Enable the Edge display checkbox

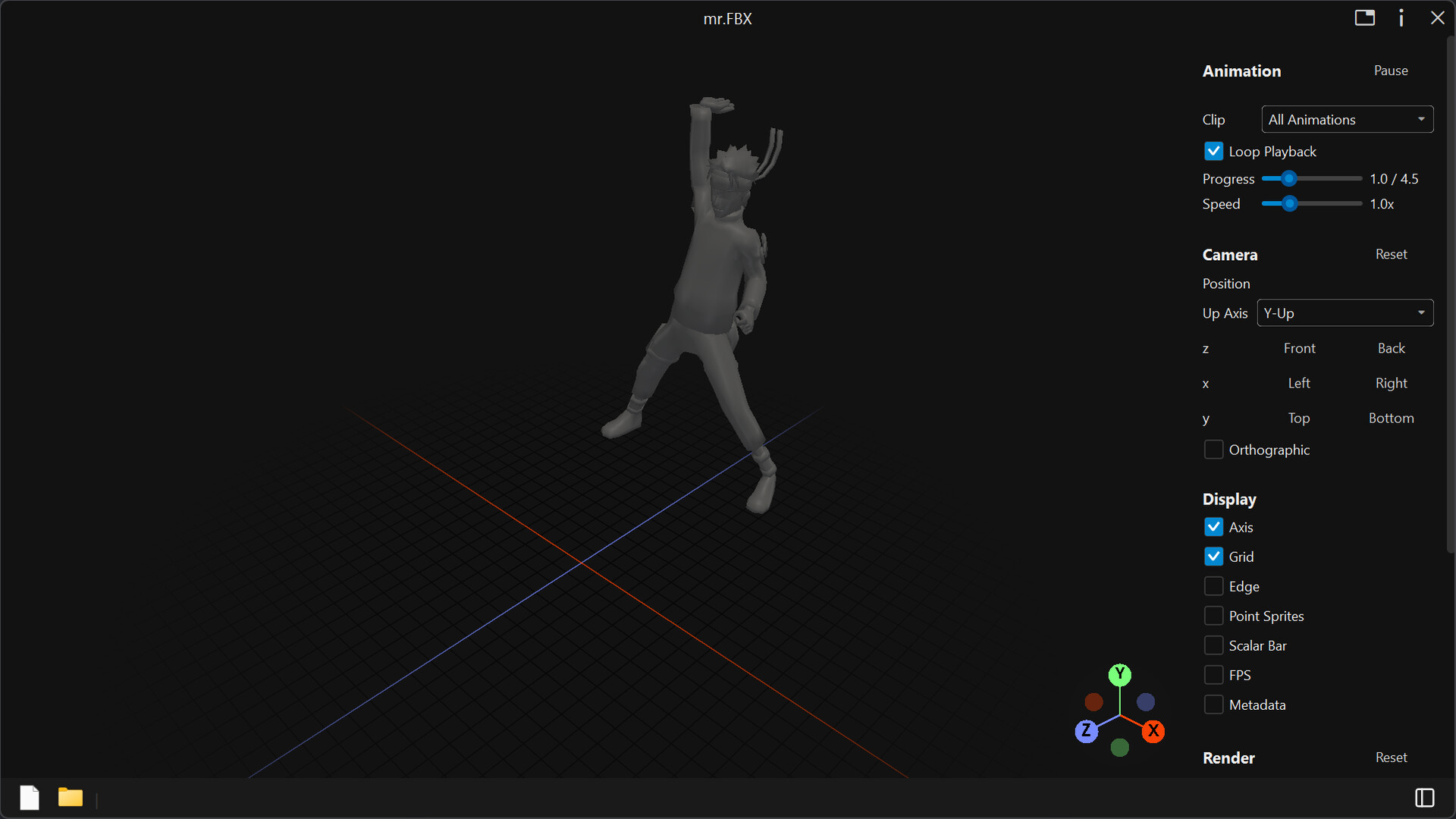pyautogui.click(x=1214, y=586)
